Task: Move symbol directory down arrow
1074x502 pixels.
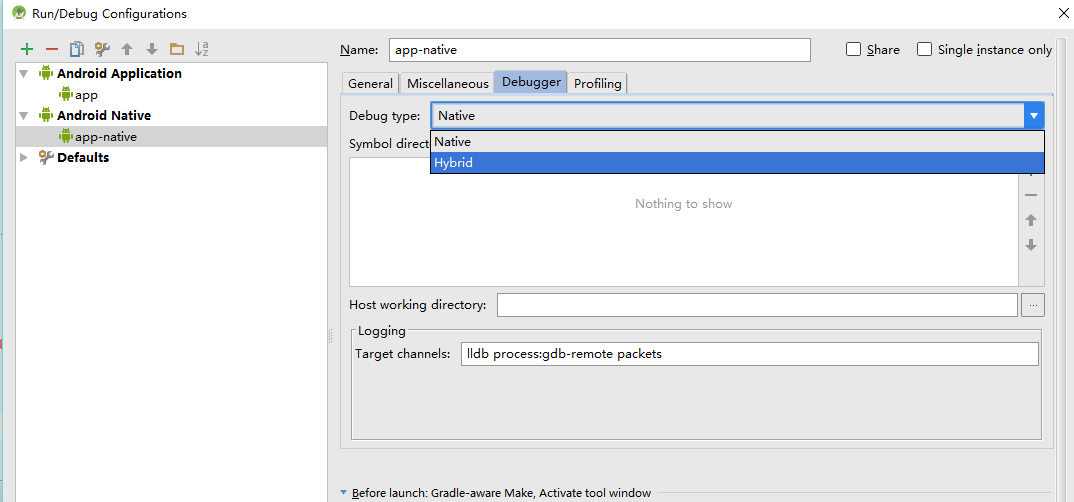Action: pyautogui.click(x=1031, y=245)
